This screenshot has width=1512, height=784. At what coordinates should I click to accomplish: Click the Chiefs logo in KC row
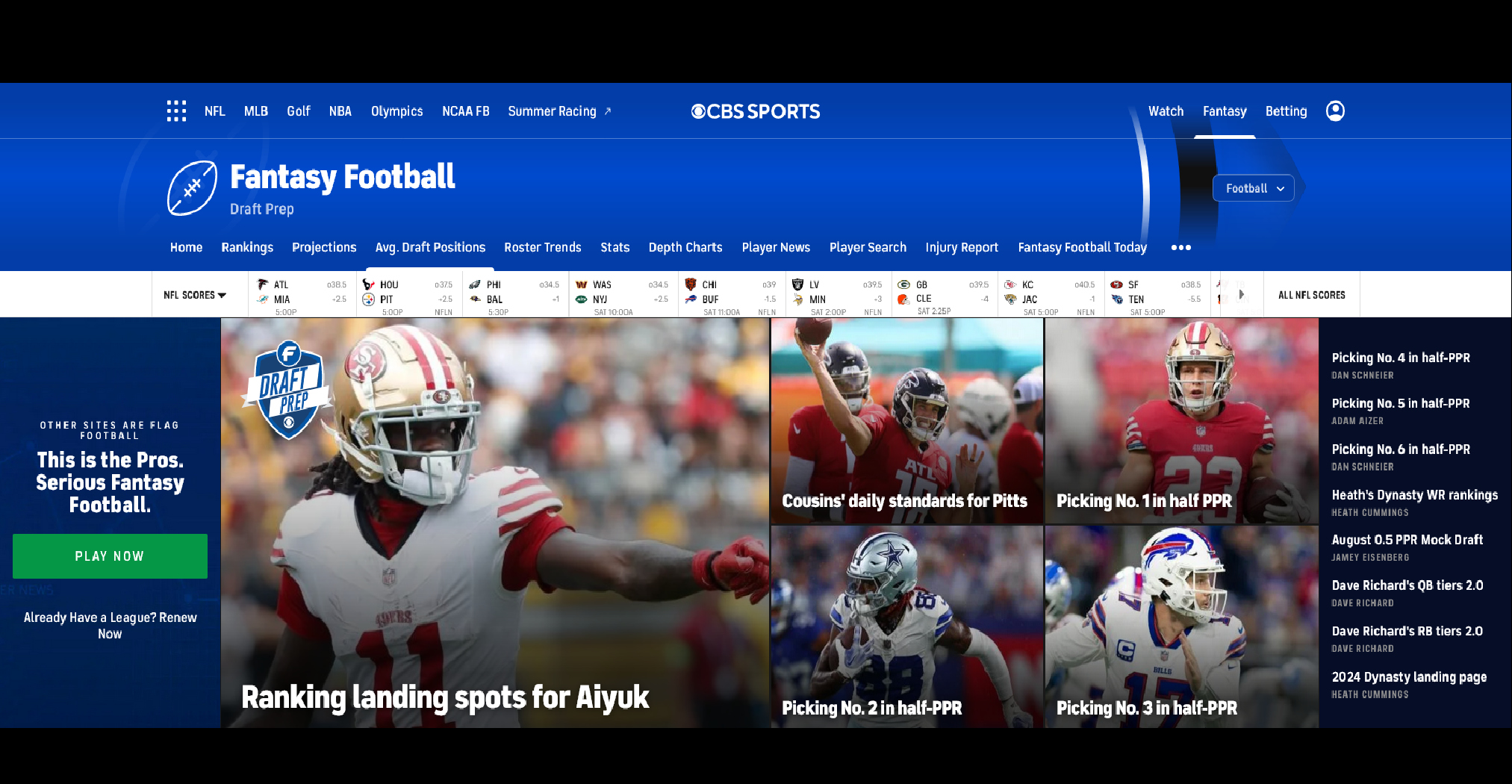1010,284
